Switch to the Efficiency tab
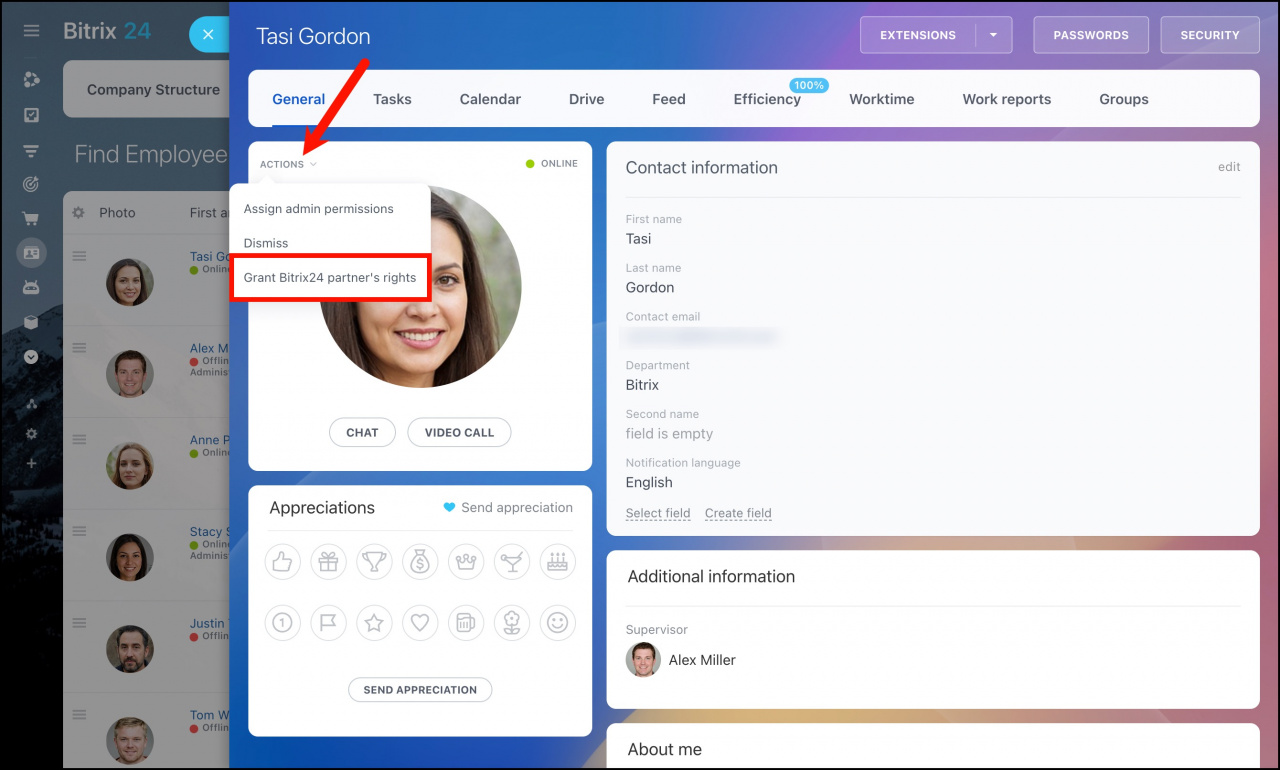The width and height of the screenshot is (1280, 770). 767,99
